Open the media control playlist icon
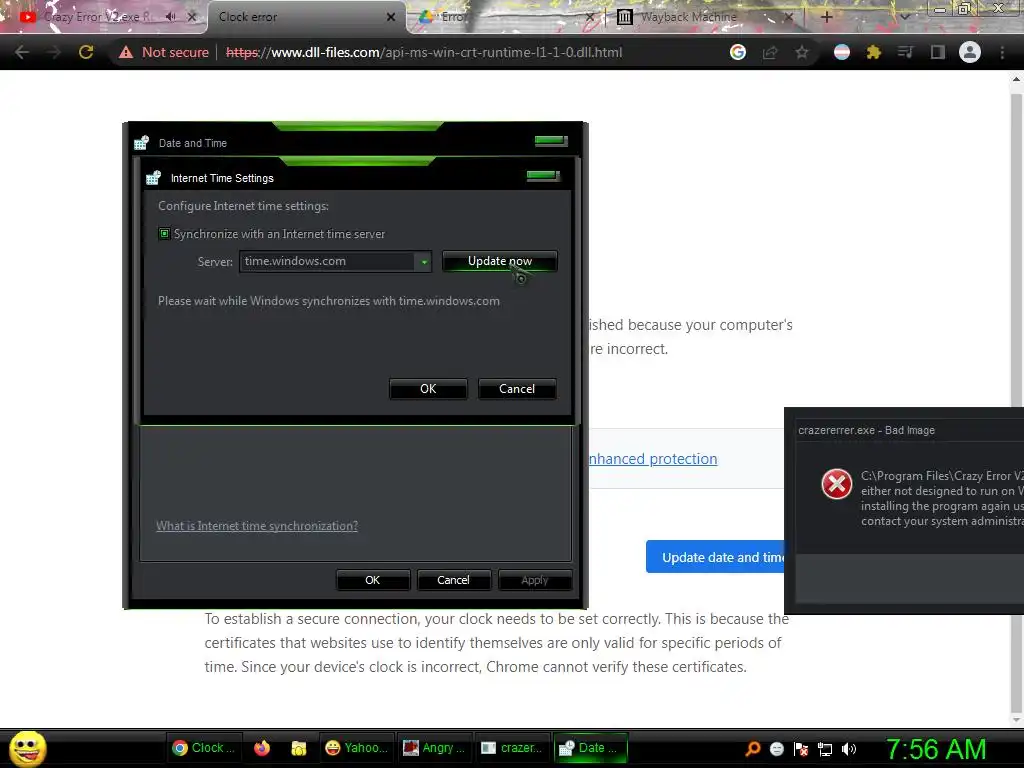 [x=905, y=52]
